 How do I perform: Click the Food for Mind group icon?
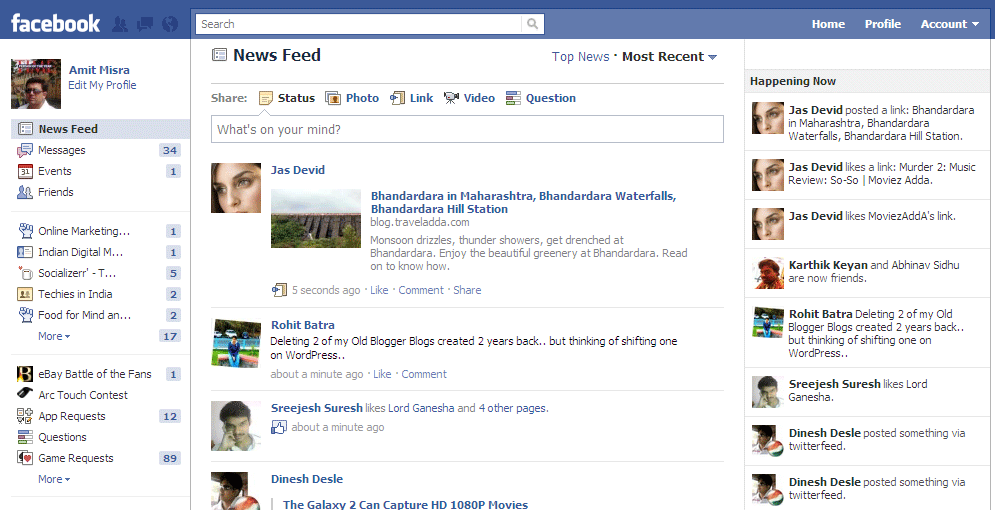pyautogui.click(x=25, y=315)
